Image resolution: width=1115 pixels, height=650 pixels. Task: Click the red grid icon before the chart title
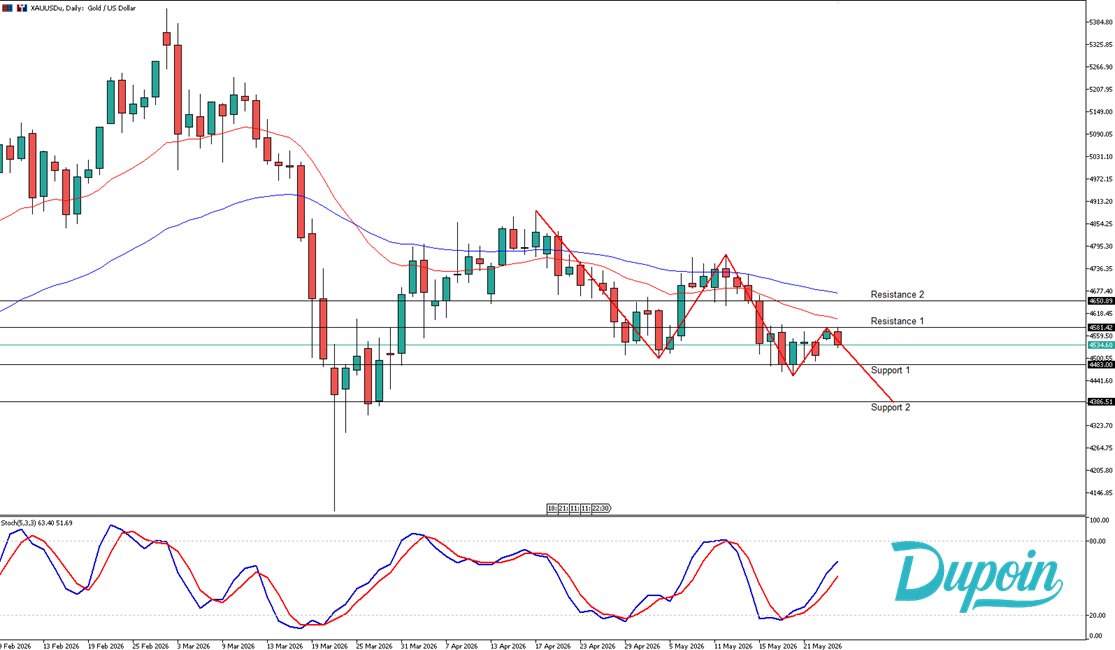(6, 8)
